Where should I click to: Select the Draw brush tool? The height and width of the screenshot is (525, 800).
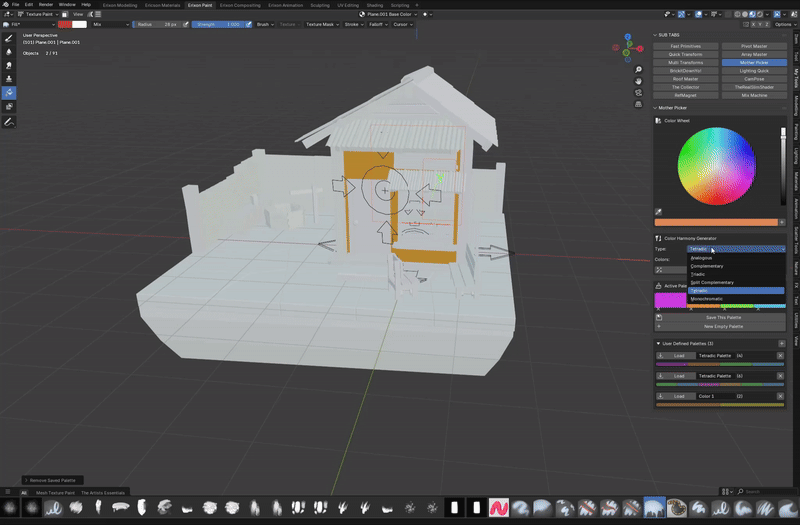[9, 38]
